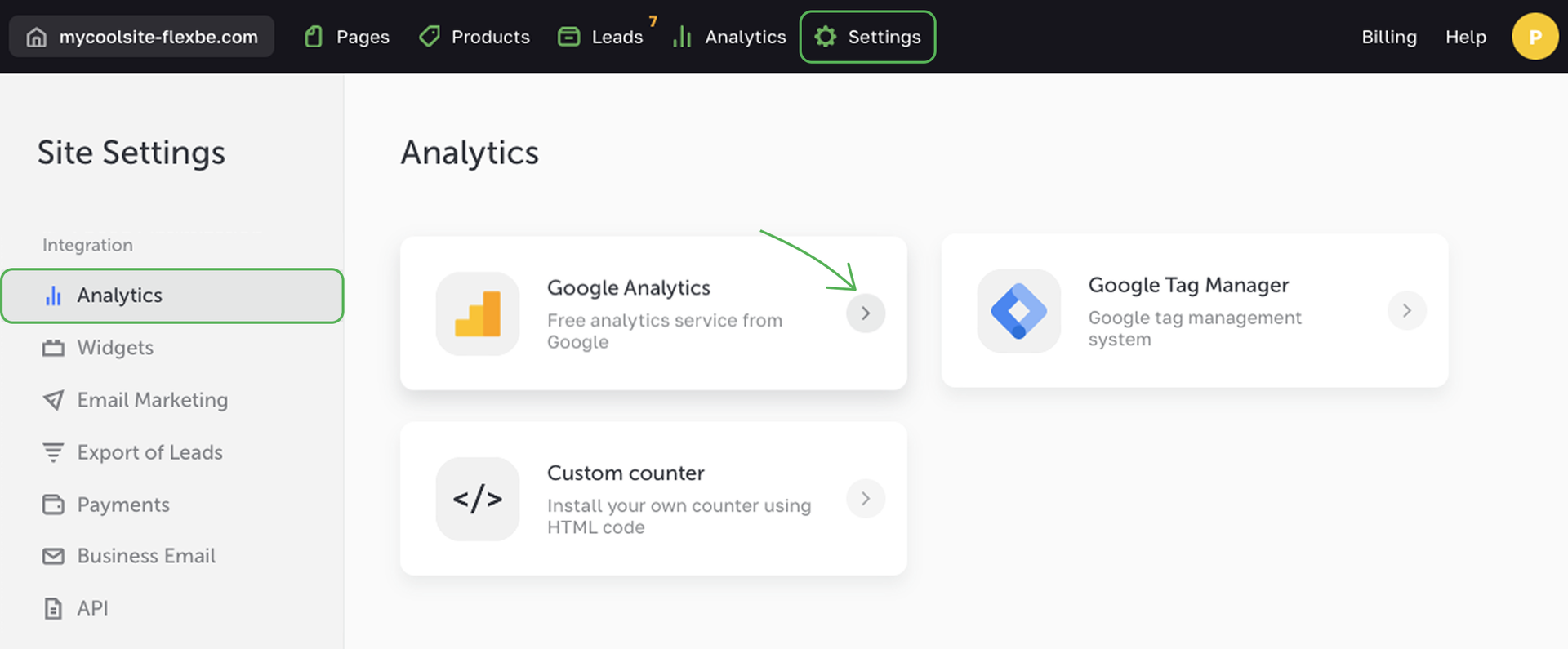Click the Email Marketing paper plane icon

[x=53, y=400]
